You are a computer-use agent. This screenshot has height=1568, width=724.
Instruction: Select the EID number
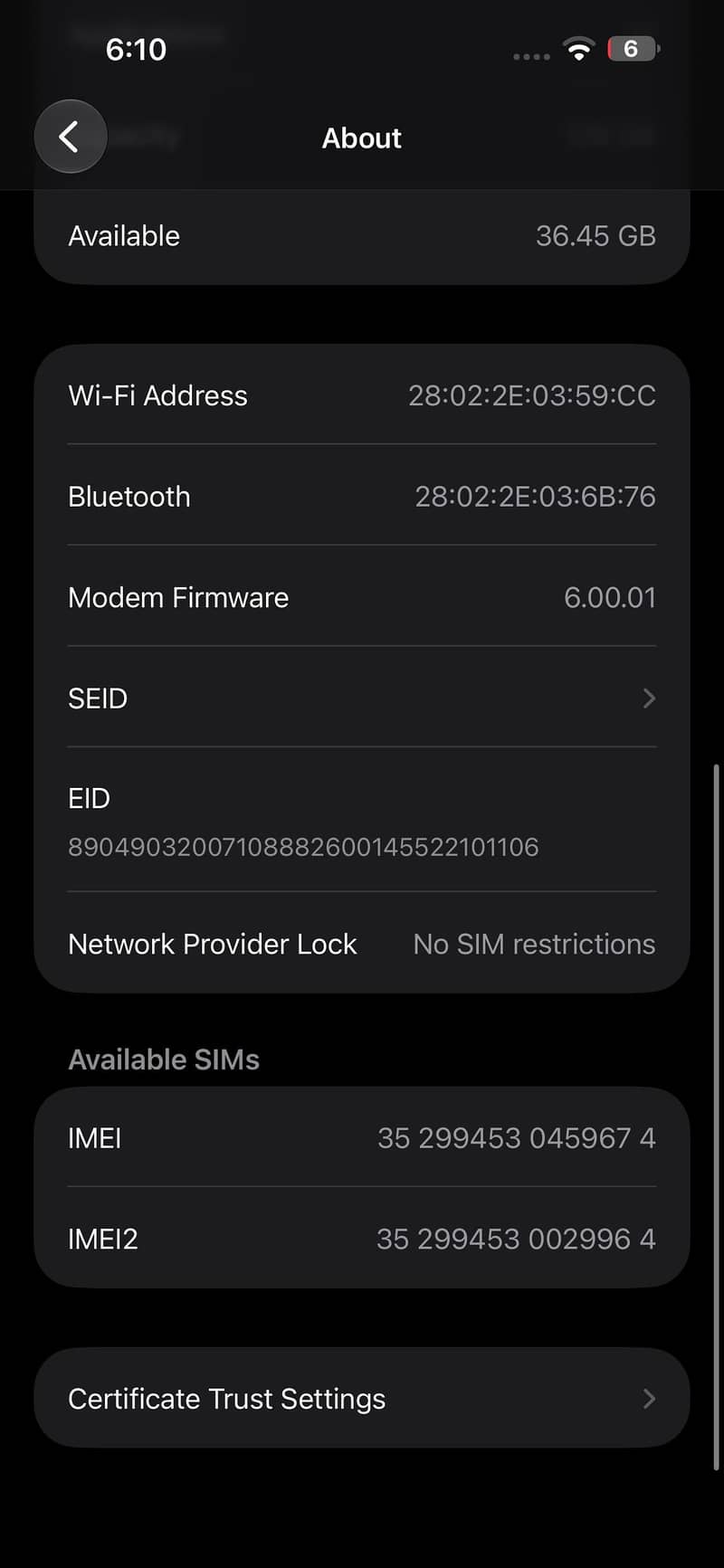point(303,847)
